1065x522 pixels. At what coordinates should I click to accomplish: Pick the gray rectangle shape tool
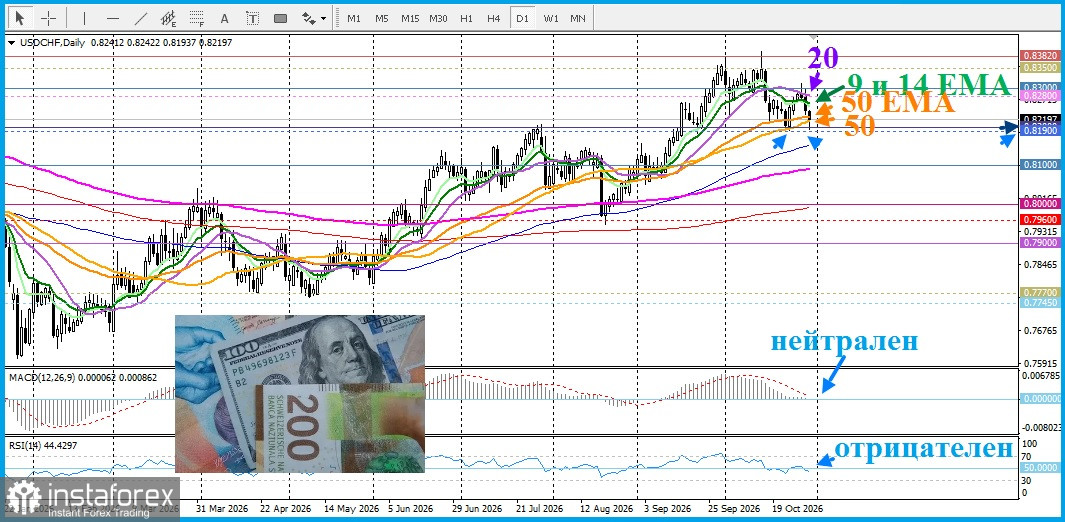[x=280, y=18]
